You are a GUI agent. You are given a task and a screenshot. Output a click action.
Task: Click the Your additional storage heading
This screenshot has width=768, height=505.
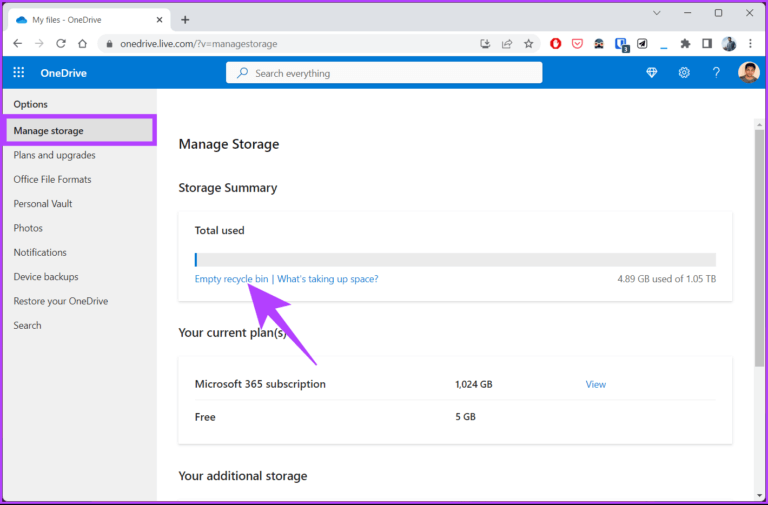tap(243, 476)
